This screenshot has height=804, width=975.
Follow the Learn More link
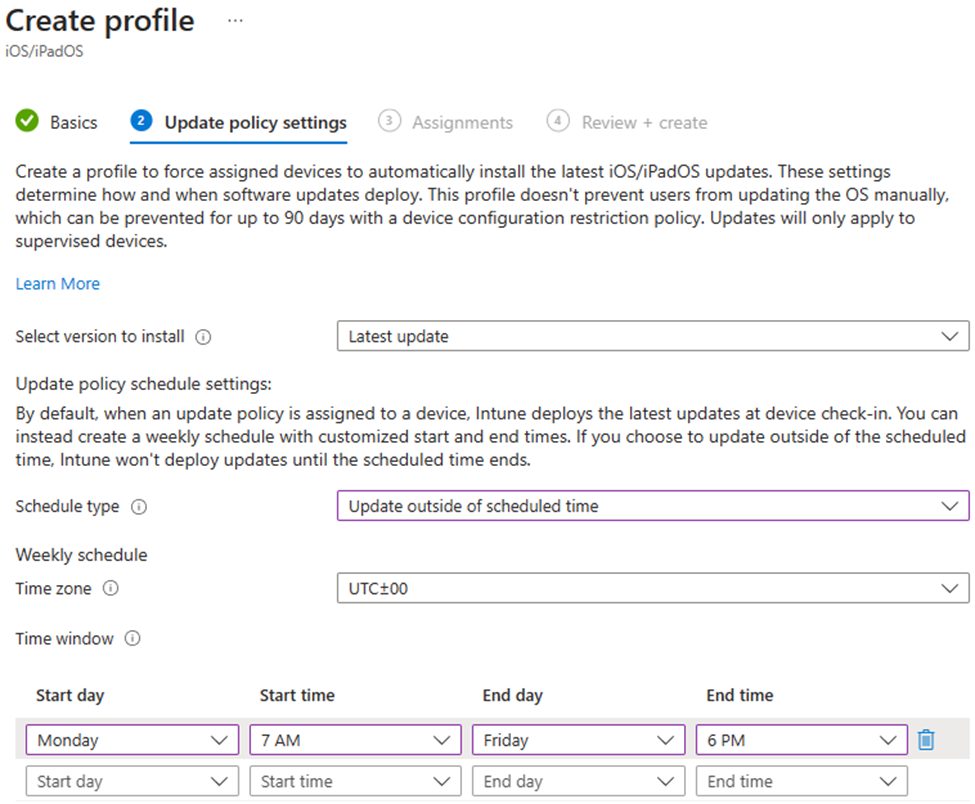(58, 284)
